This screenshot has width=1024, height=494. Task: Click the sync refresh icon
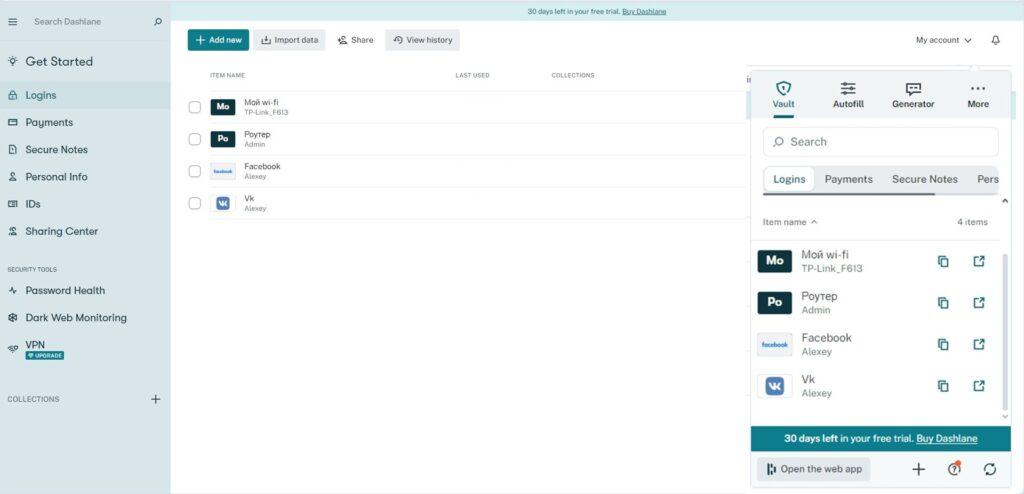[989, 469]
